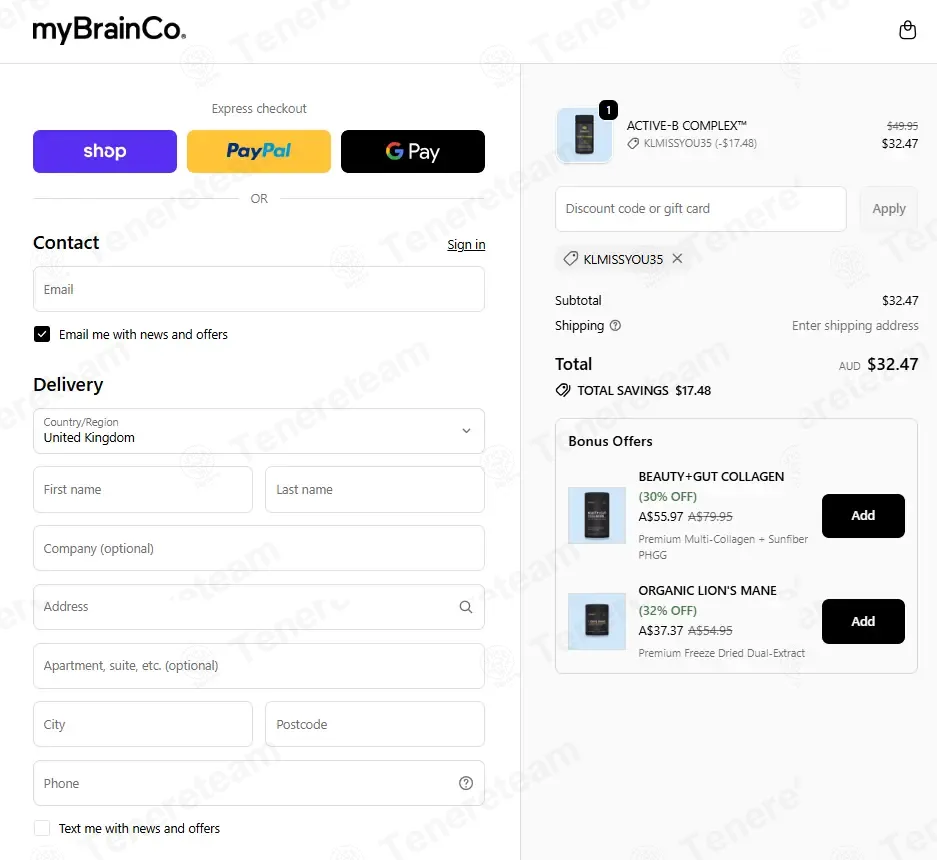Click the Active-B Complex product thumbnail
Viewport: 937px width, 860px height.
point(584,135)
